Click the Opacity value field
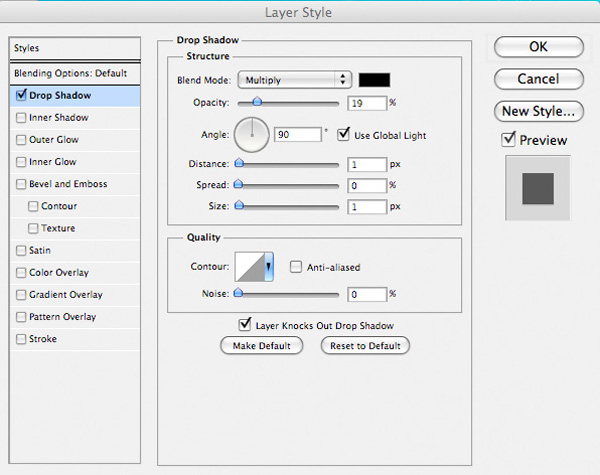This screenshot has height=475, width=600. [367, 103]
